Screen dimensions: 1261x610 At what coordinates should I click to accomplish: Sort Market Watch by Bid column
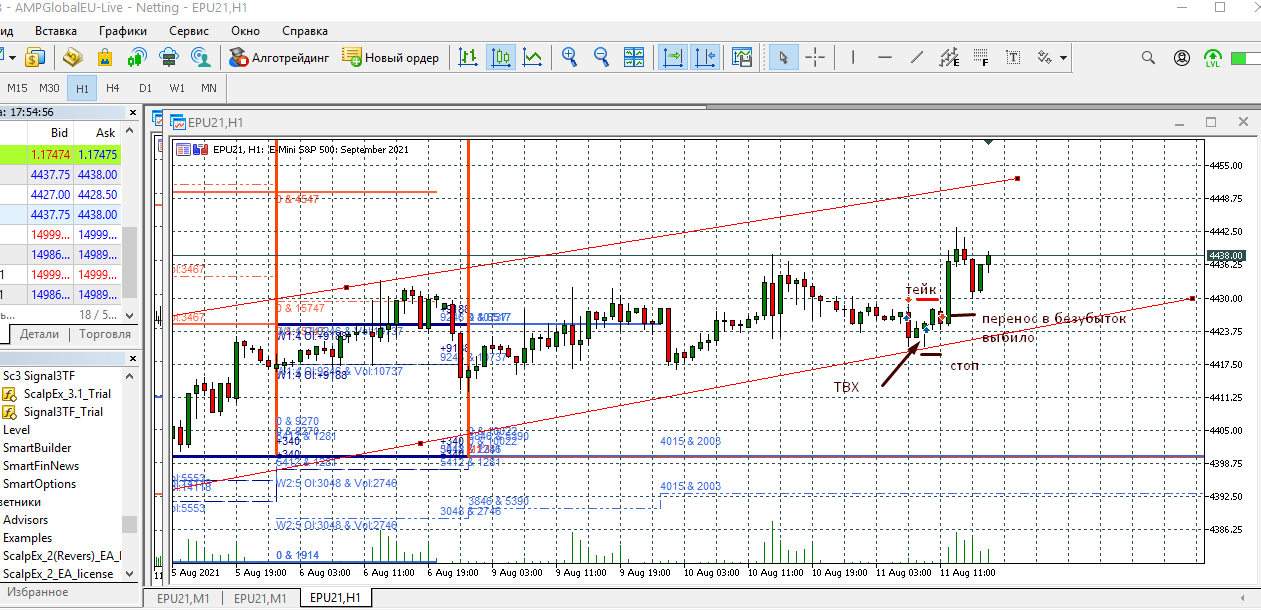tap(60, 132)
